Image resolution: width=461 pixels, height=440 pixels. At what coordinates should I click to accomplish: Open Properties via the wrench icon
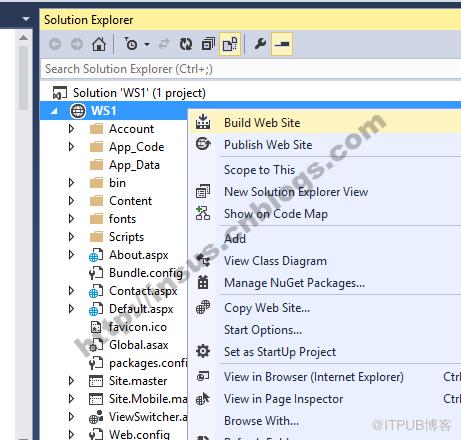coord(260,44)
